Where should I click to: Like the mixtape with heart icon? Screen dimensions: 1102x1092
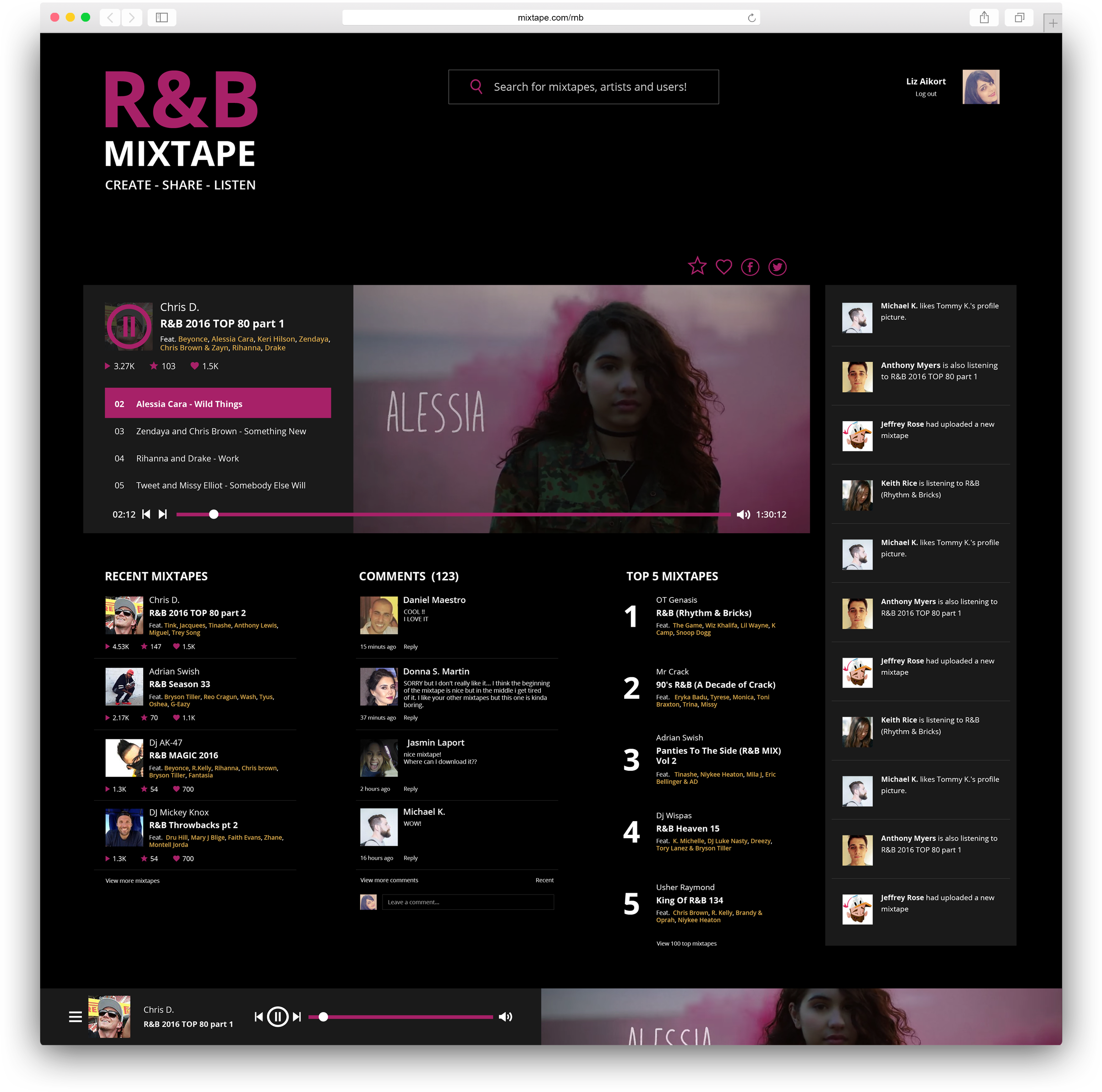click(724, 267)
